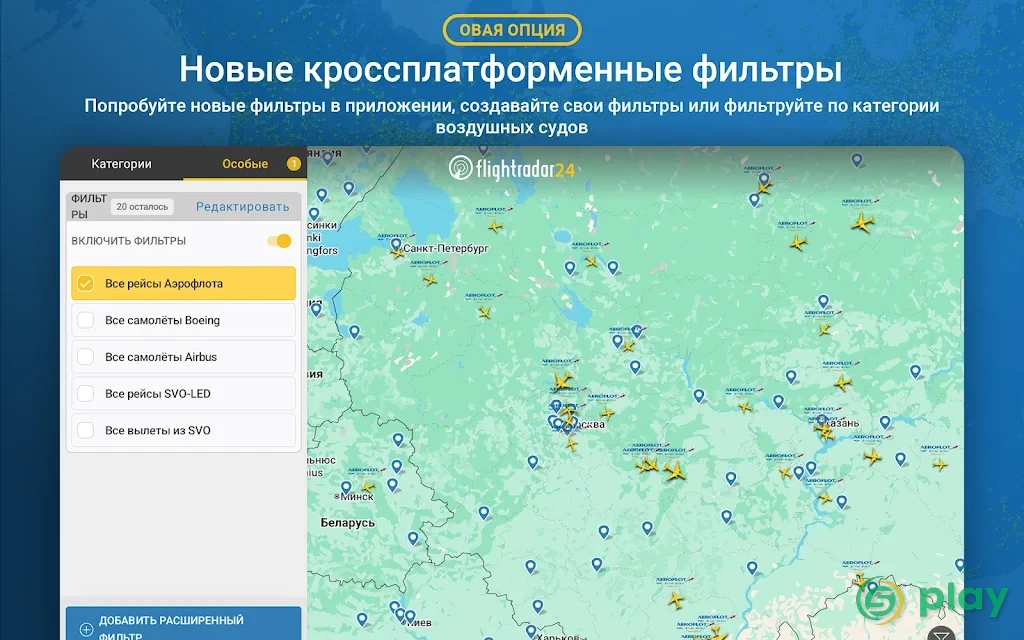Turn off the Включить фильтры switch
The height and width of the screenshot is (640, 1024).
click(280, 241)
